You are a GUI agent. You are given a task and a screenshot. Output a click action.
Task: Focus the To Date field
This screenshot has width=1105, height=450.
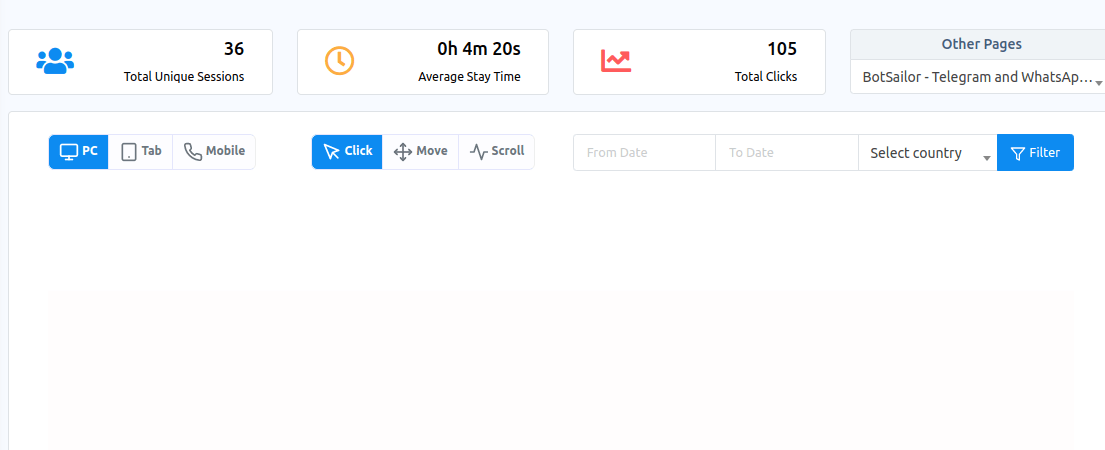point(786,153)
